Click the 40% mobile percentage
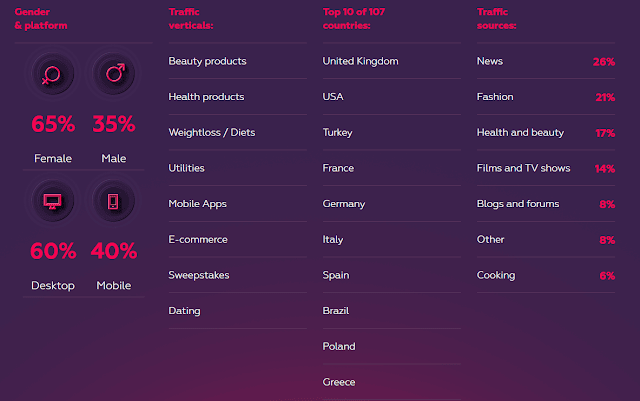This screenshot has height=401, width=640. coord(114,251)
